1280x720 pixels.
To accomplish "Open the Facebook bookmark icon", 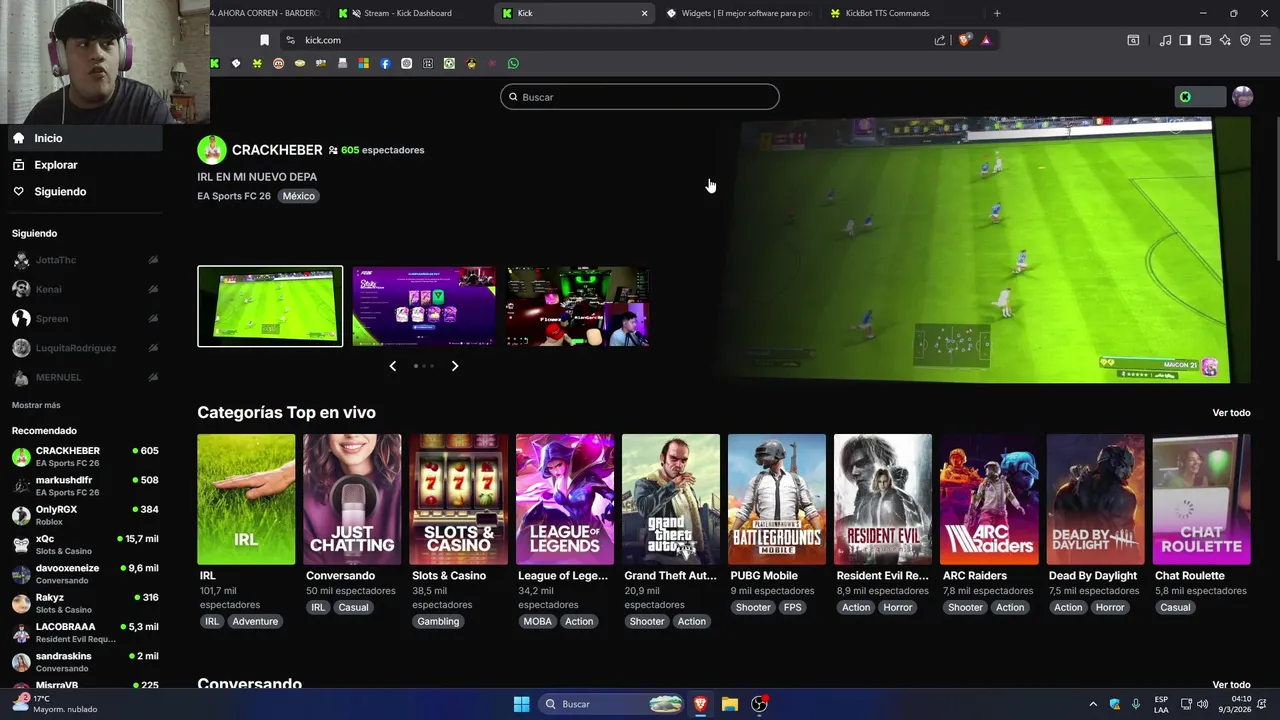I will (385, 63).
